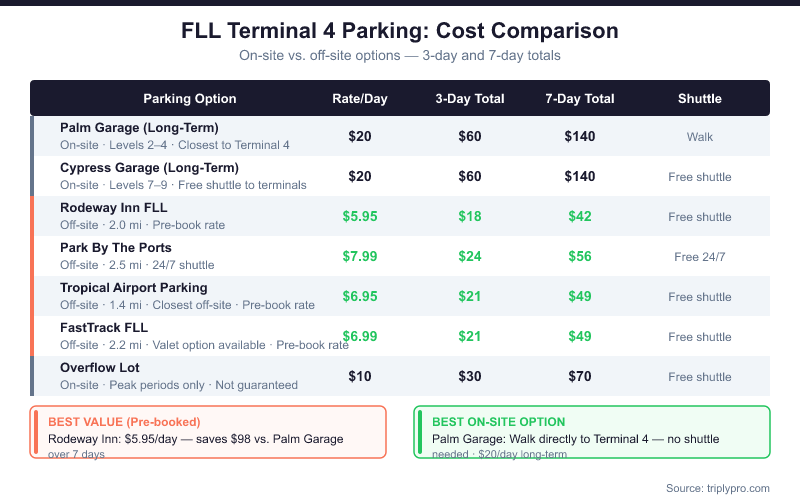Select Tropical Airport Parking option
Screen dimensions: 800x500
pyautogui.click(x=134, y=288)
